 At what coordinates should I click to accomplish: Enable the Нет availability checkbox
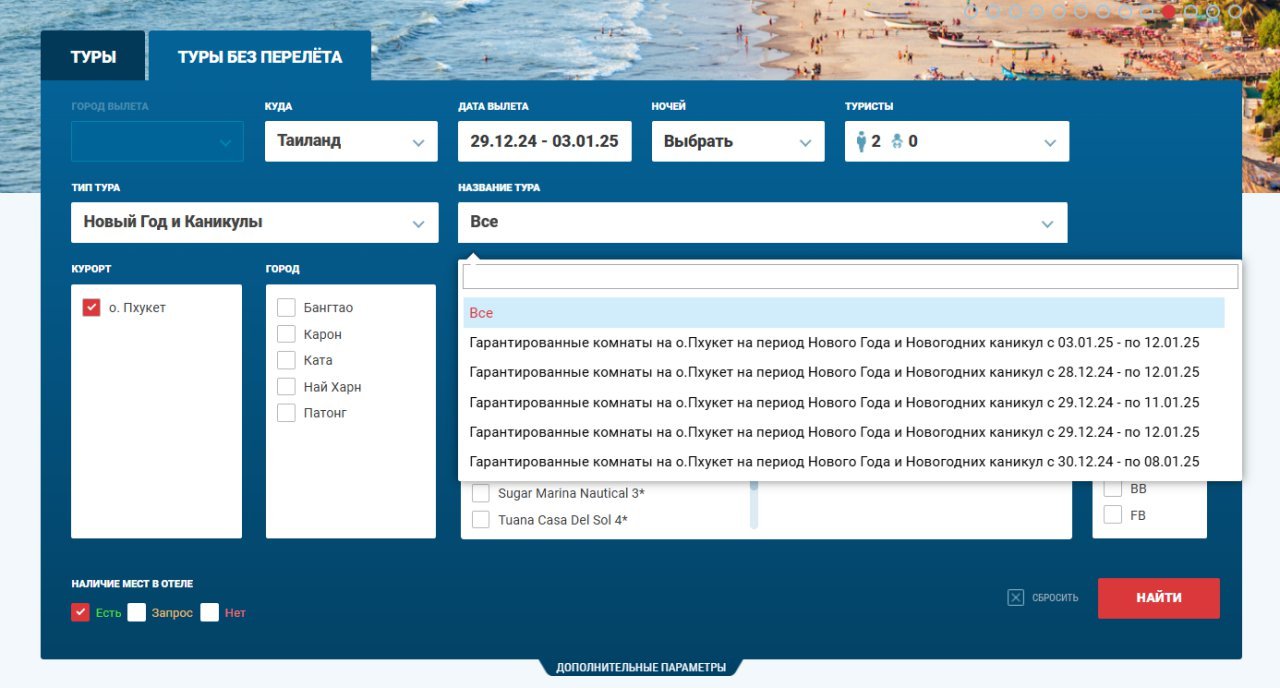point(209,612)
